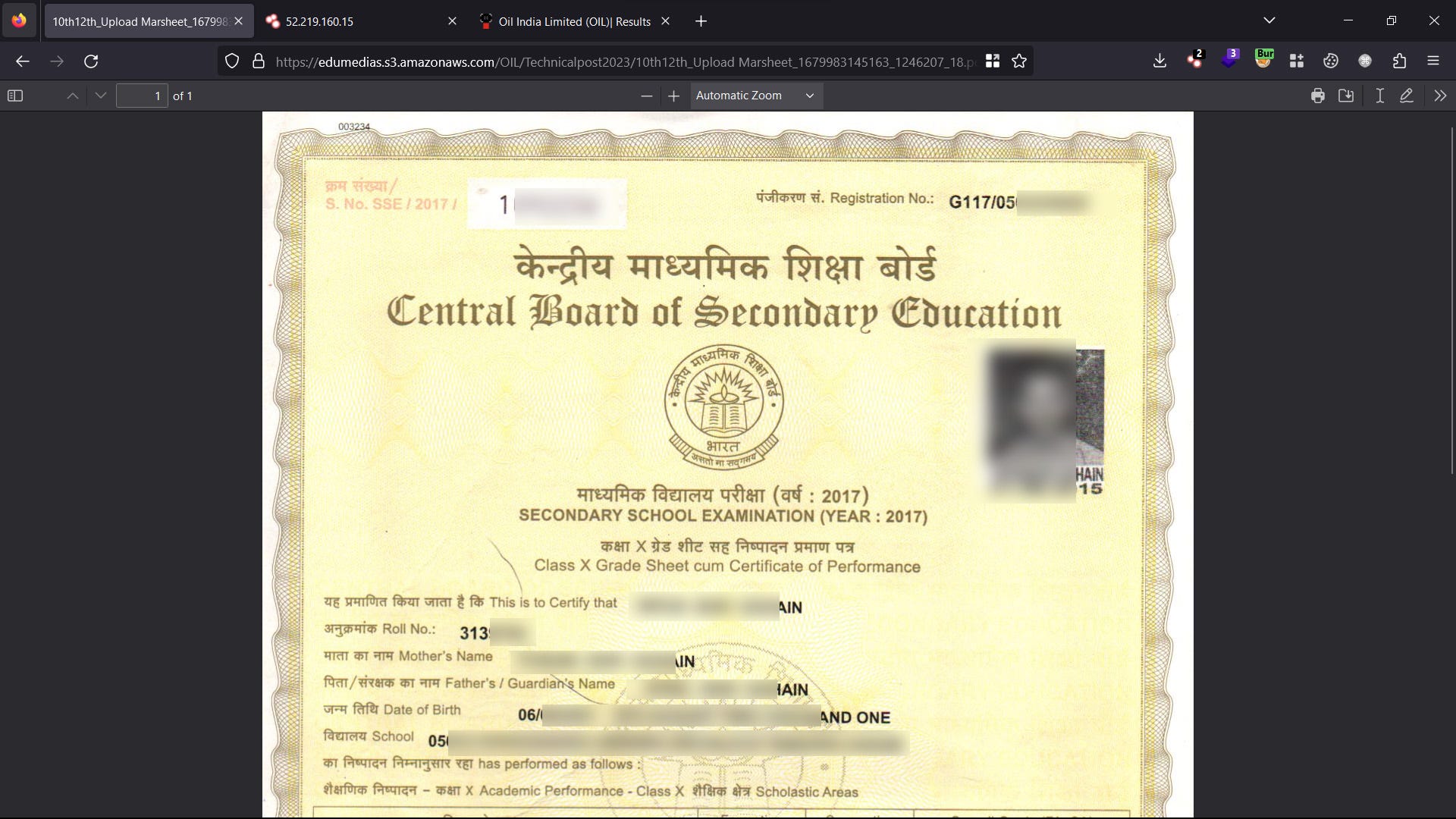This screenshot has width=1456, height=819.
Task: Click the 'Registration No.:' label
Action: (x=882, y=199)
